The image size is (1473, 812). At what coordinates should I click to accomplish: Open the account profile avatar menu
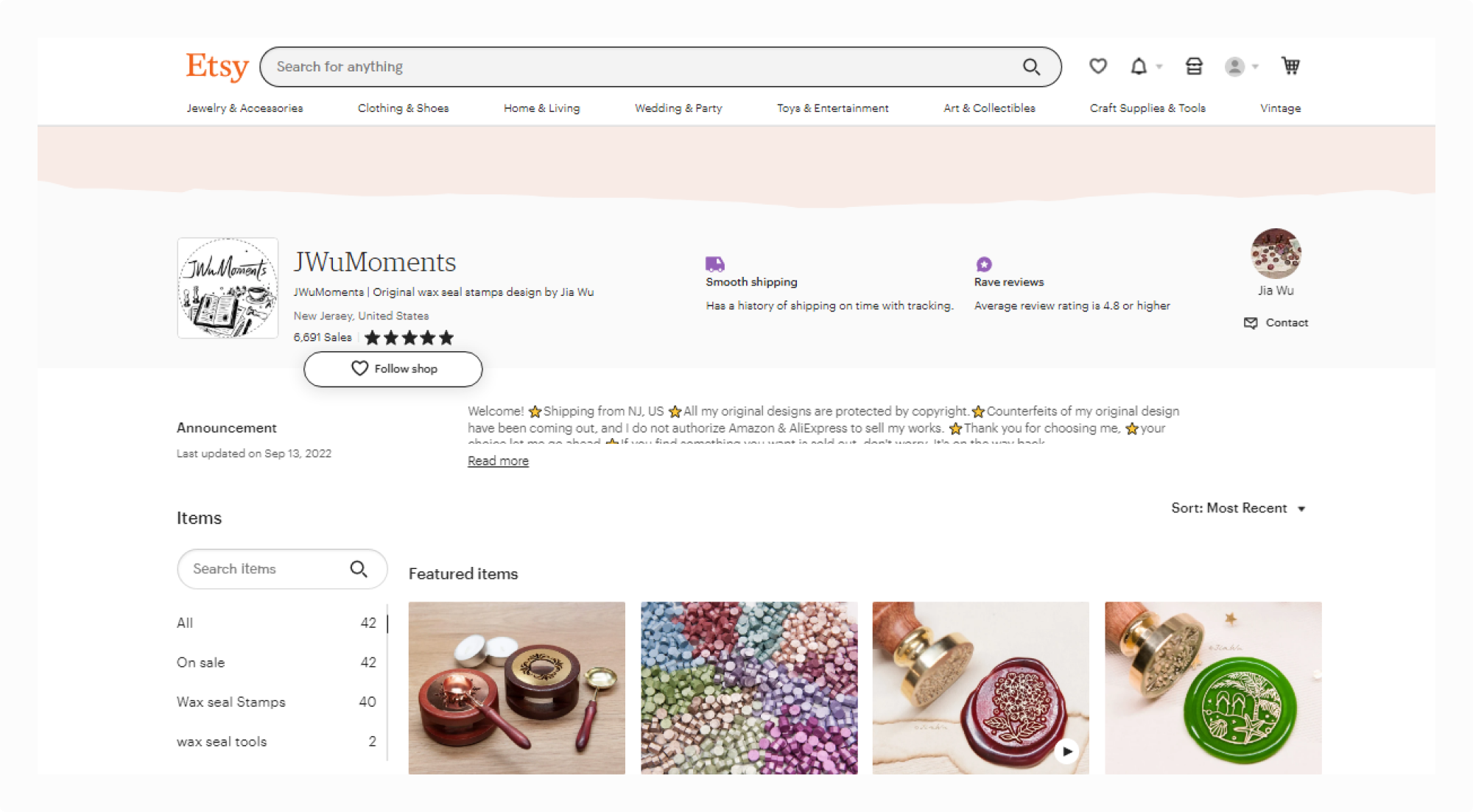pyautogui.click(x=1235, y=66)
